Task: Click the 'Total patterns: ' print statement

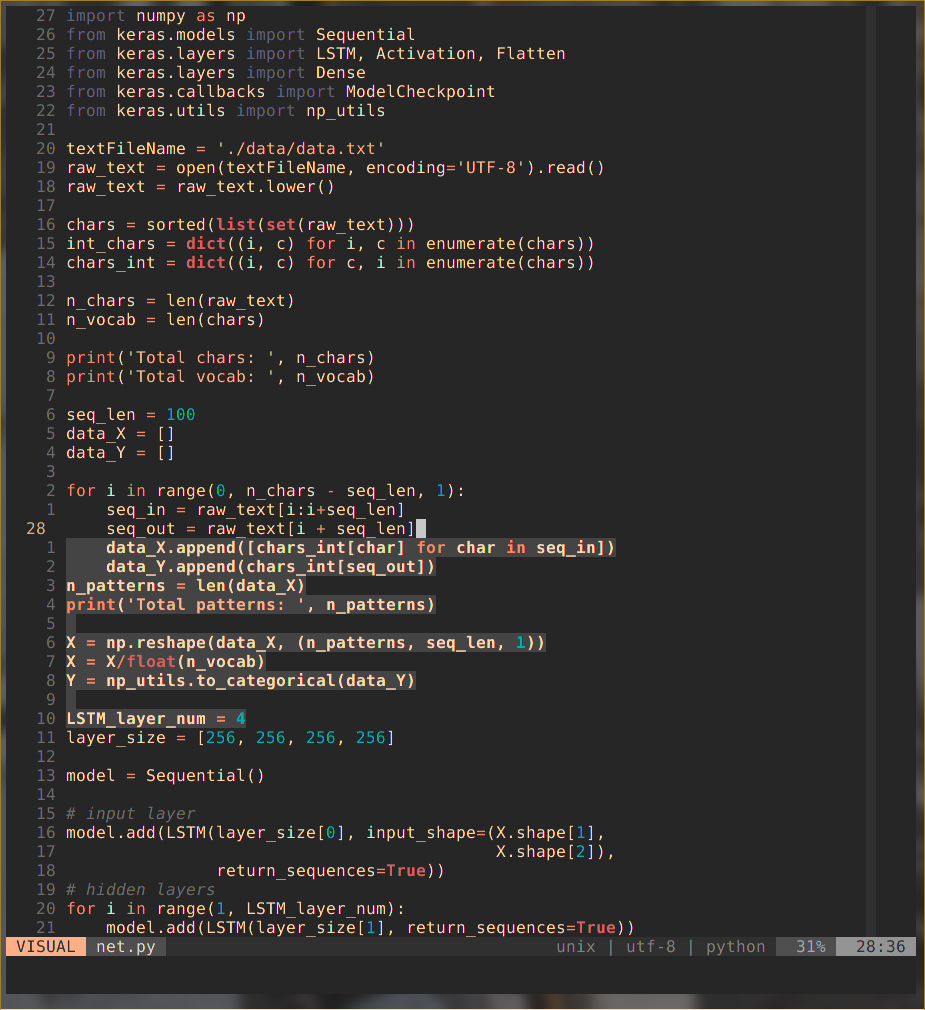Action: pos(251,605)
